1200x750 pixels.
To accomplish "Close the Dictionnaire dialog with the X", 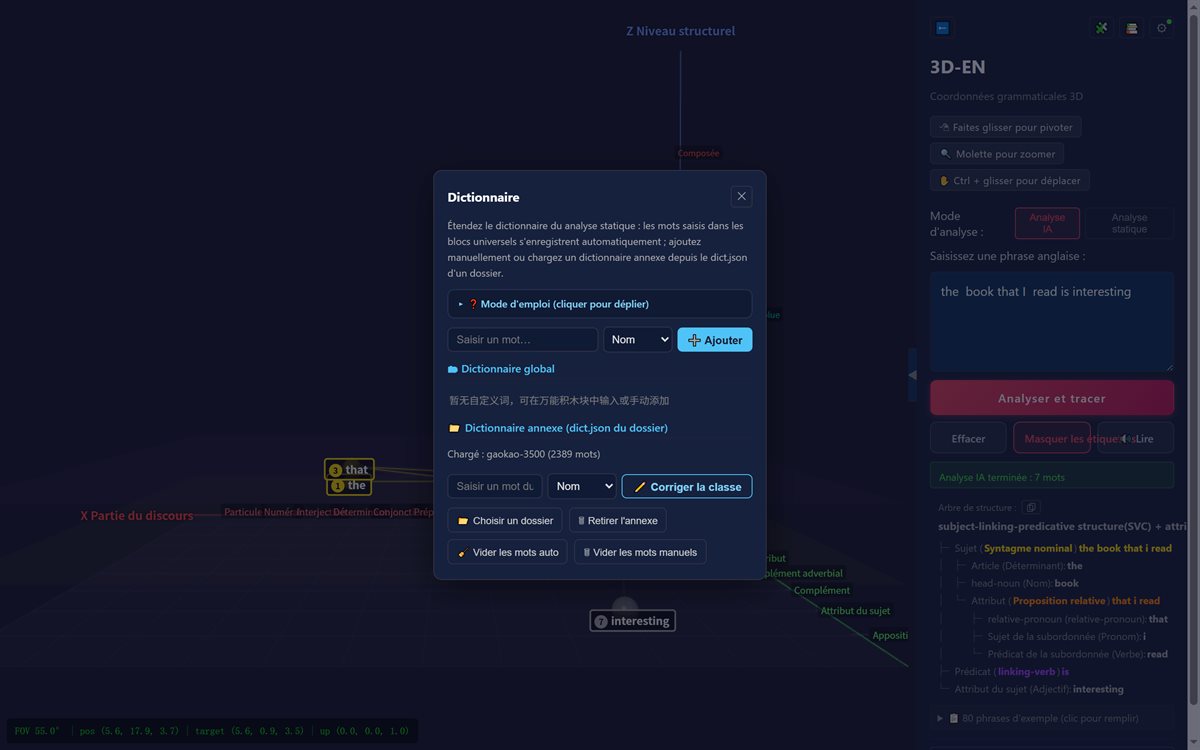I will click(741, 196).
